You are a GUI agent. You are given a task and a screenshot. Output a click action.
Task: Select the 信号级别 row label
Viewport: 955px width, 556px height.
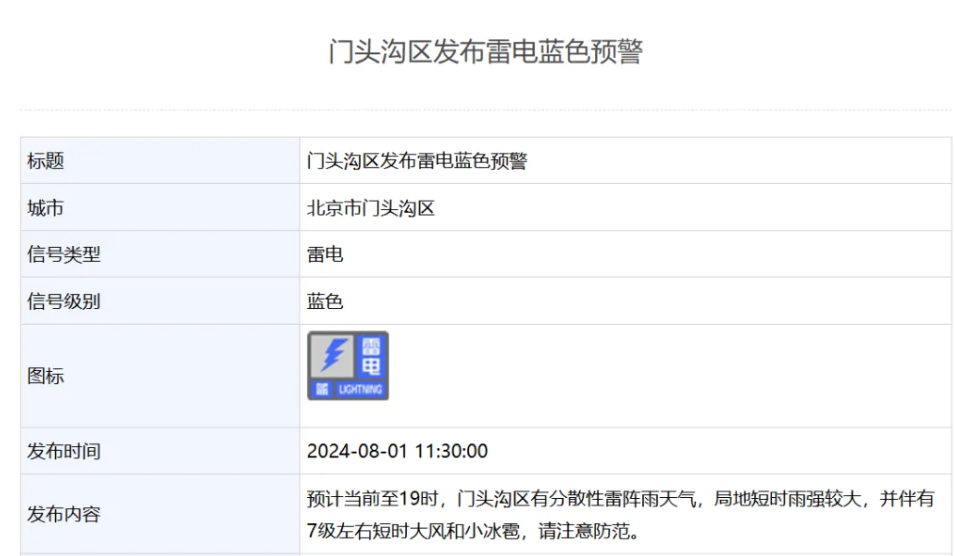pos(64,301)
